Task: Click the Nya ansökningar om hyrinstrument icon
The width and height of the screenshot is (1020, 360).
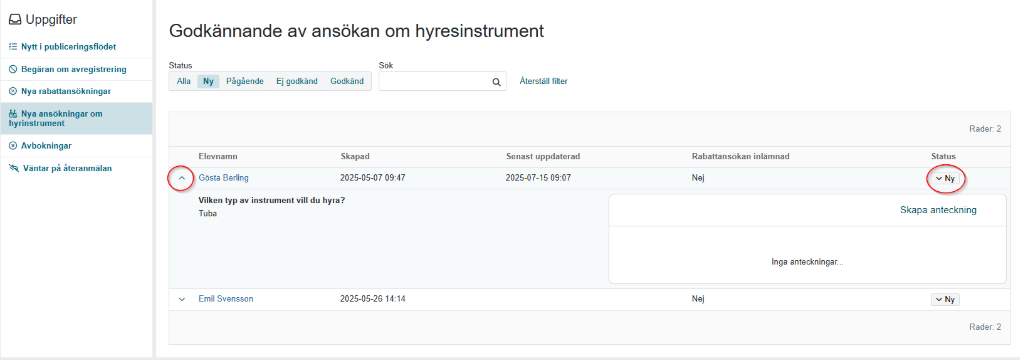Action: click(x=14, y=114)
